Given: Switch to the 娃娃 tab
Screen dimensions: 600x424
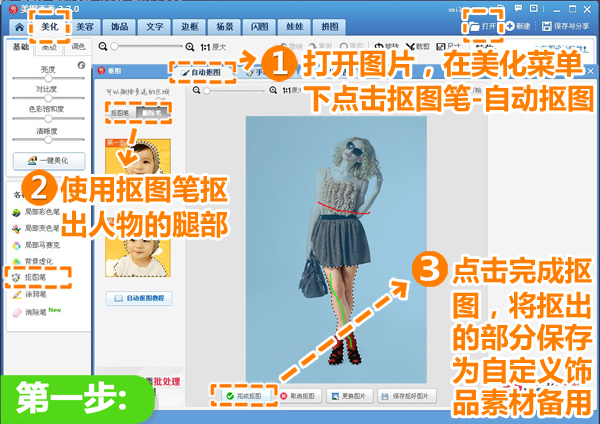Looking at the screenshot, I should [294, 27].
